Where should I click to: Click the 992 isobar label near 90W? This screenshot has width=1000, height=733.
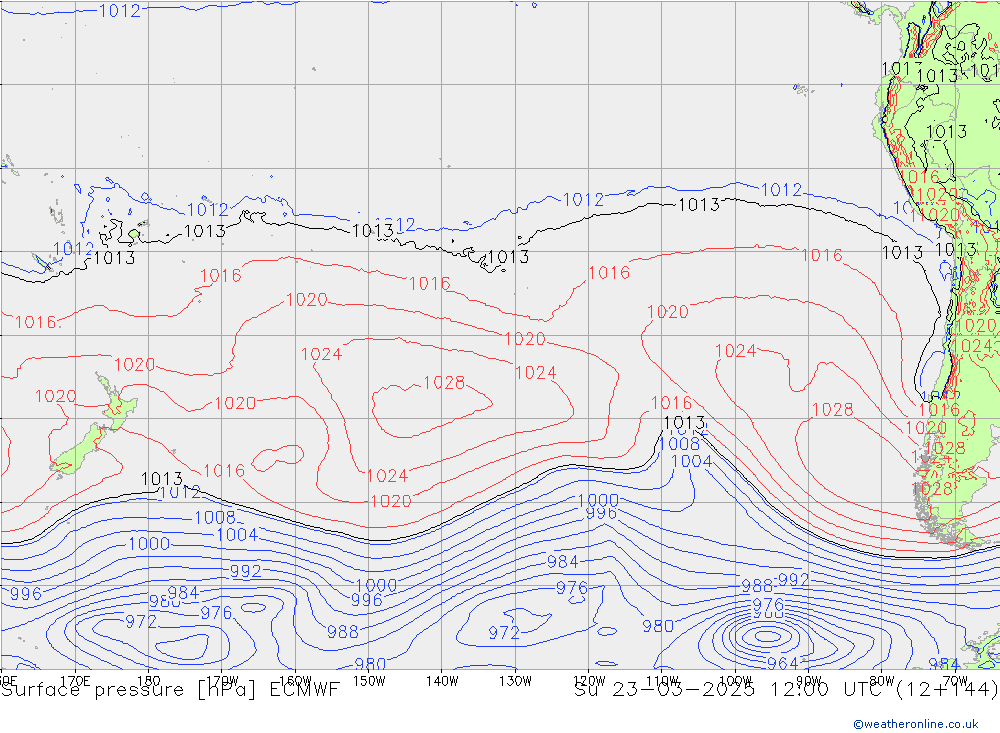(793, 580)
